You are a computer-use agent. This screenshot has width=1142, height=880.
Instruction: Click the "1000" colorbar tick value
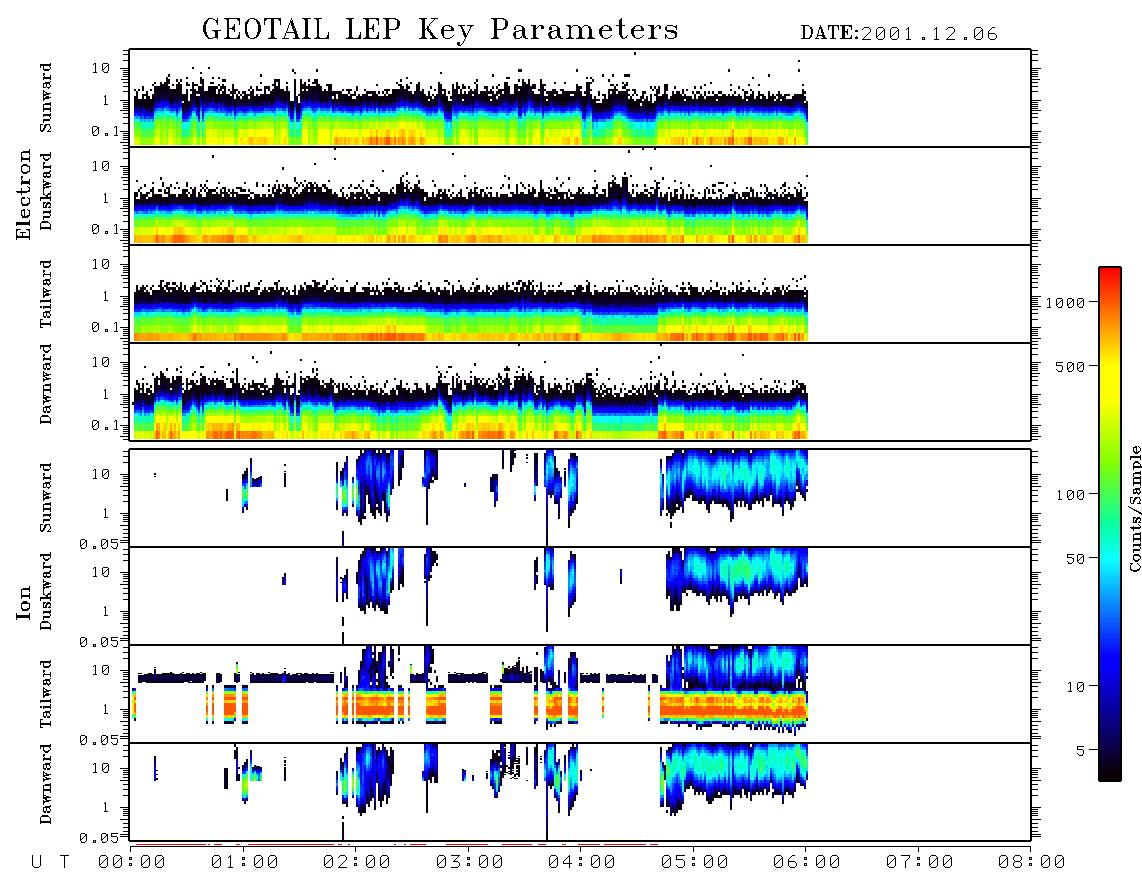point(1065,302)
